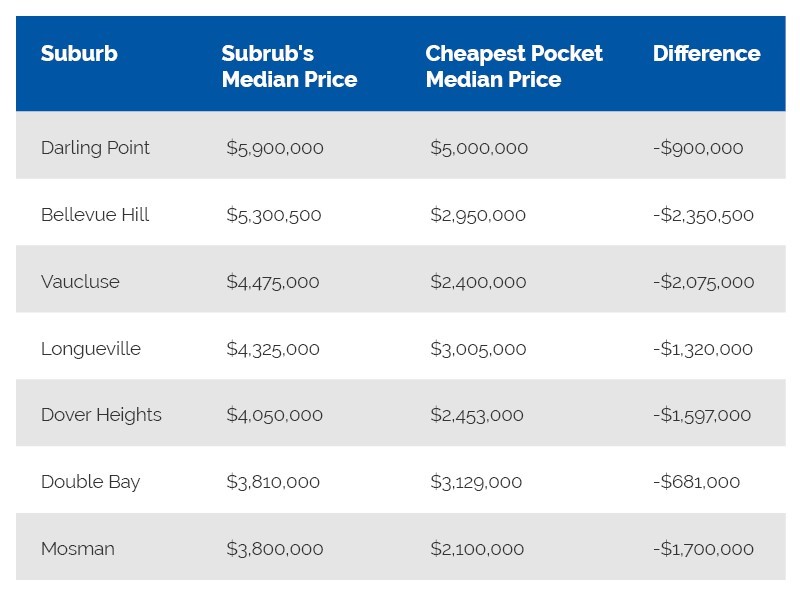This screenshot has height=592, width=800.
Task: Select the Bellevue Hill row label
Action: pos(95,215)
